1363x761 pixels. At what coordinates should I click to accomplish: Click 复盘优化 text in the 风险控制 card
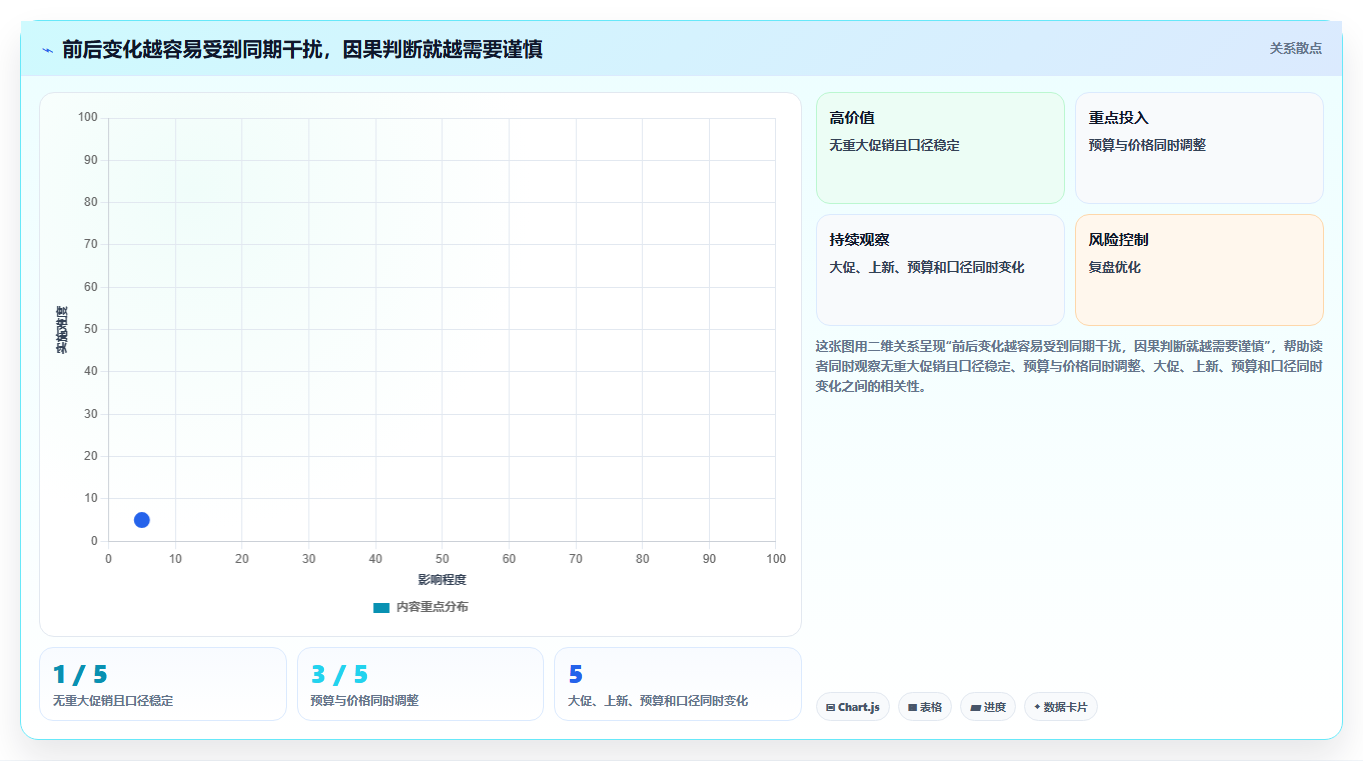1115,268
